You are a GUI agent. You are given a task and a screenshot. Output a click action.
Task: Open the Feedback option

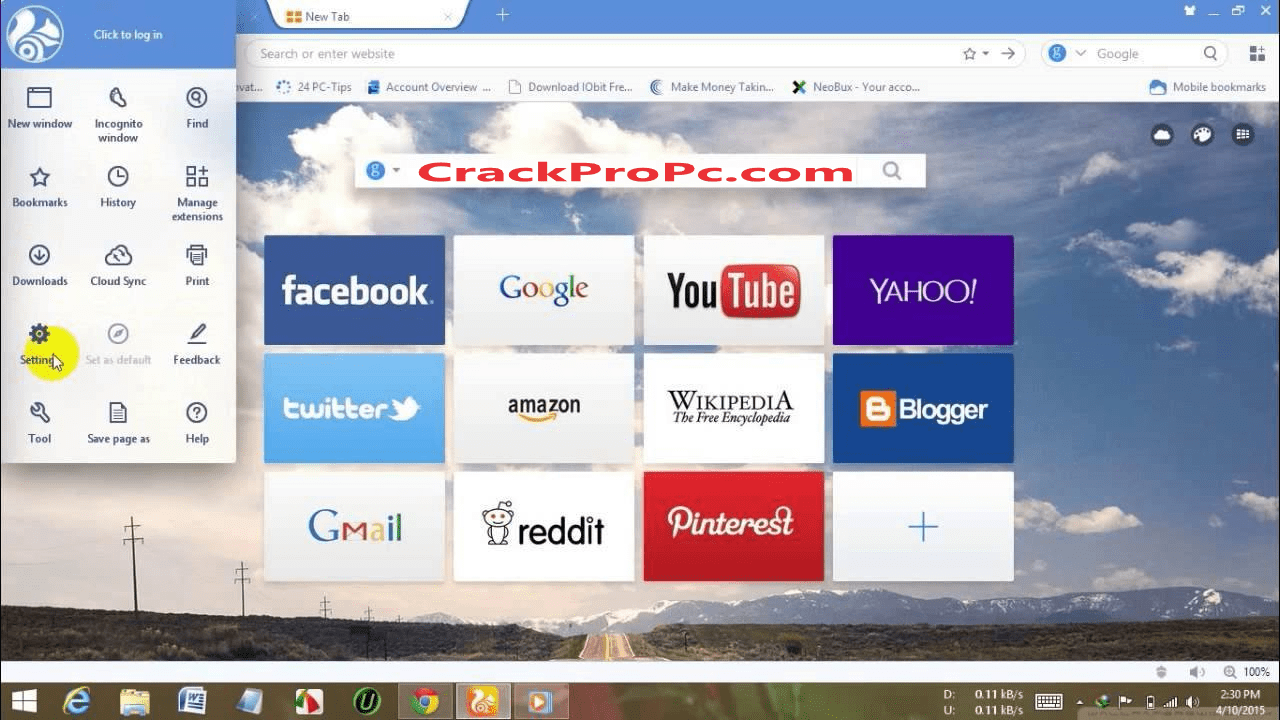click(197, 345)
